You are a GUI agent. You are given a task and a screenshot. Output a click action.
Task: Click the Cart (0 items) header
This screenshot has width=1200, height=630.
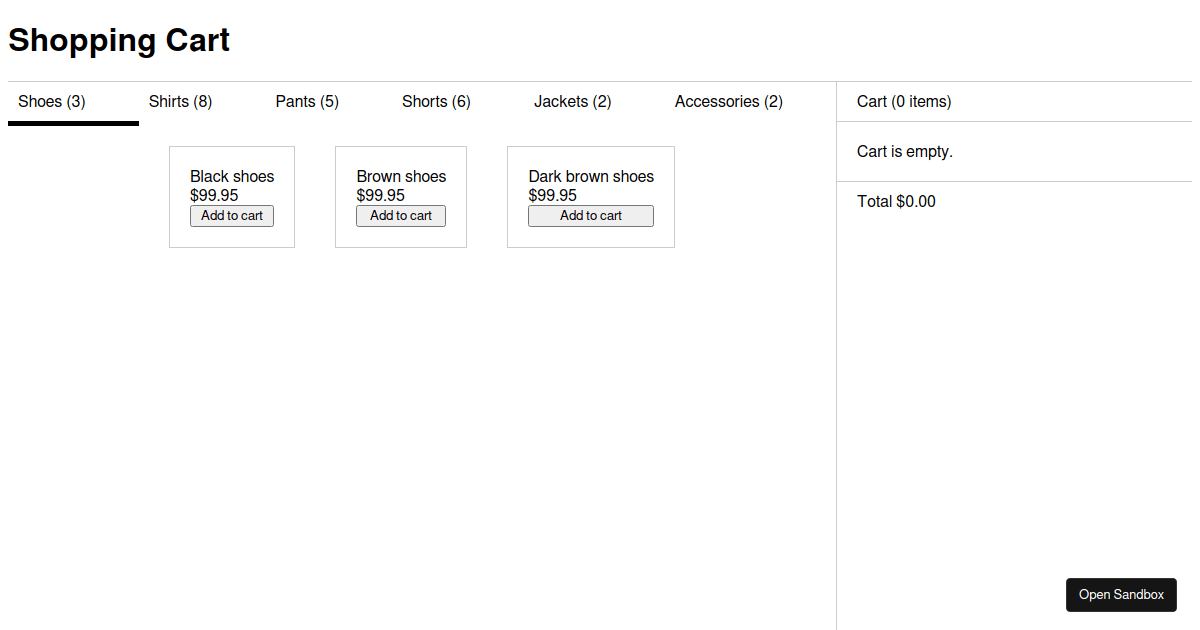904,102
